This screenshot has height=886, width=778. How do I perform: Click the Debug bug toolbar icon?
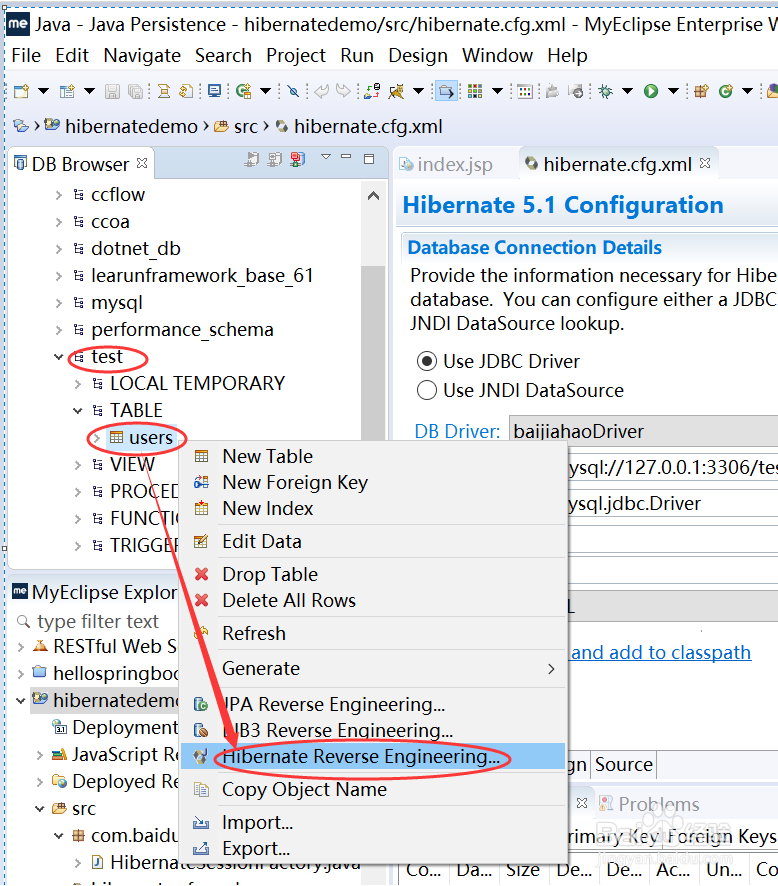tap(605, 91)
